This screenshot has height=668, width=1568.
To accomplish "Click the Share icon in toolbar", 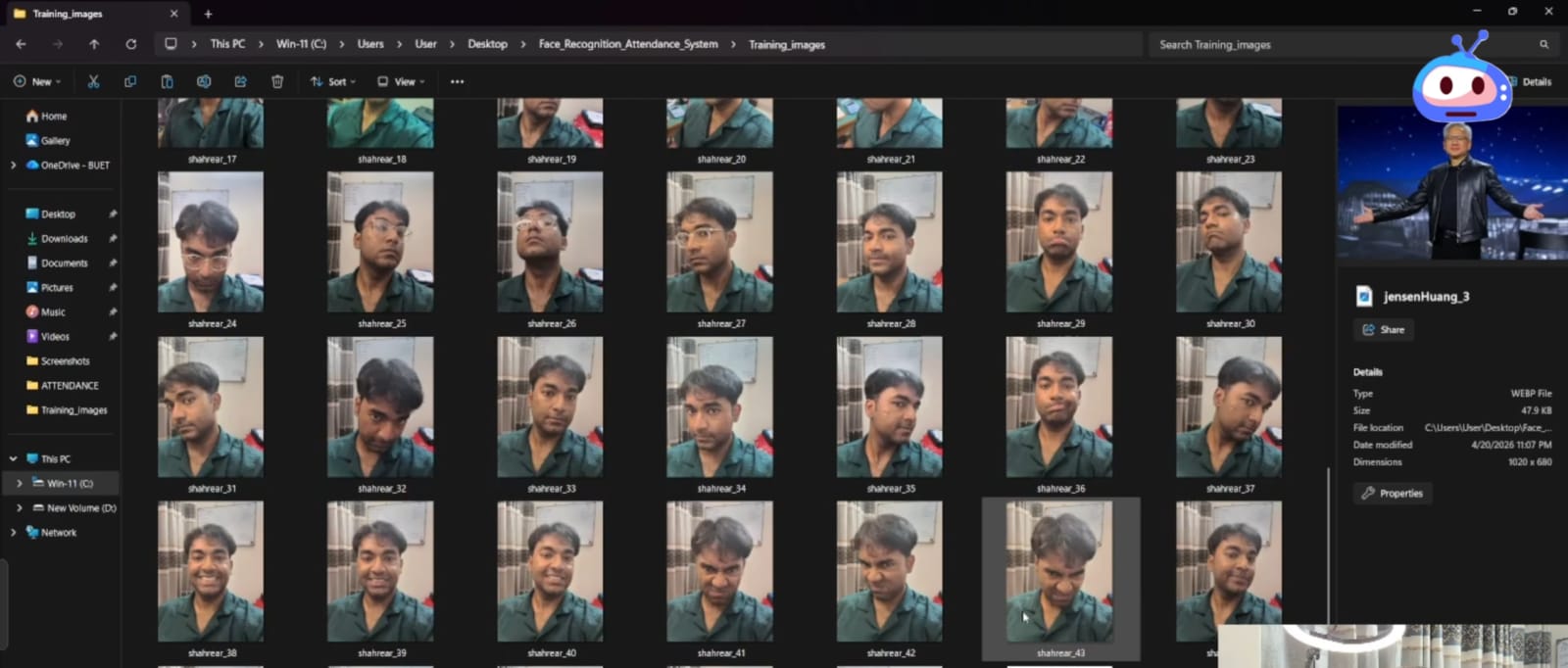I will coord(240,81).
